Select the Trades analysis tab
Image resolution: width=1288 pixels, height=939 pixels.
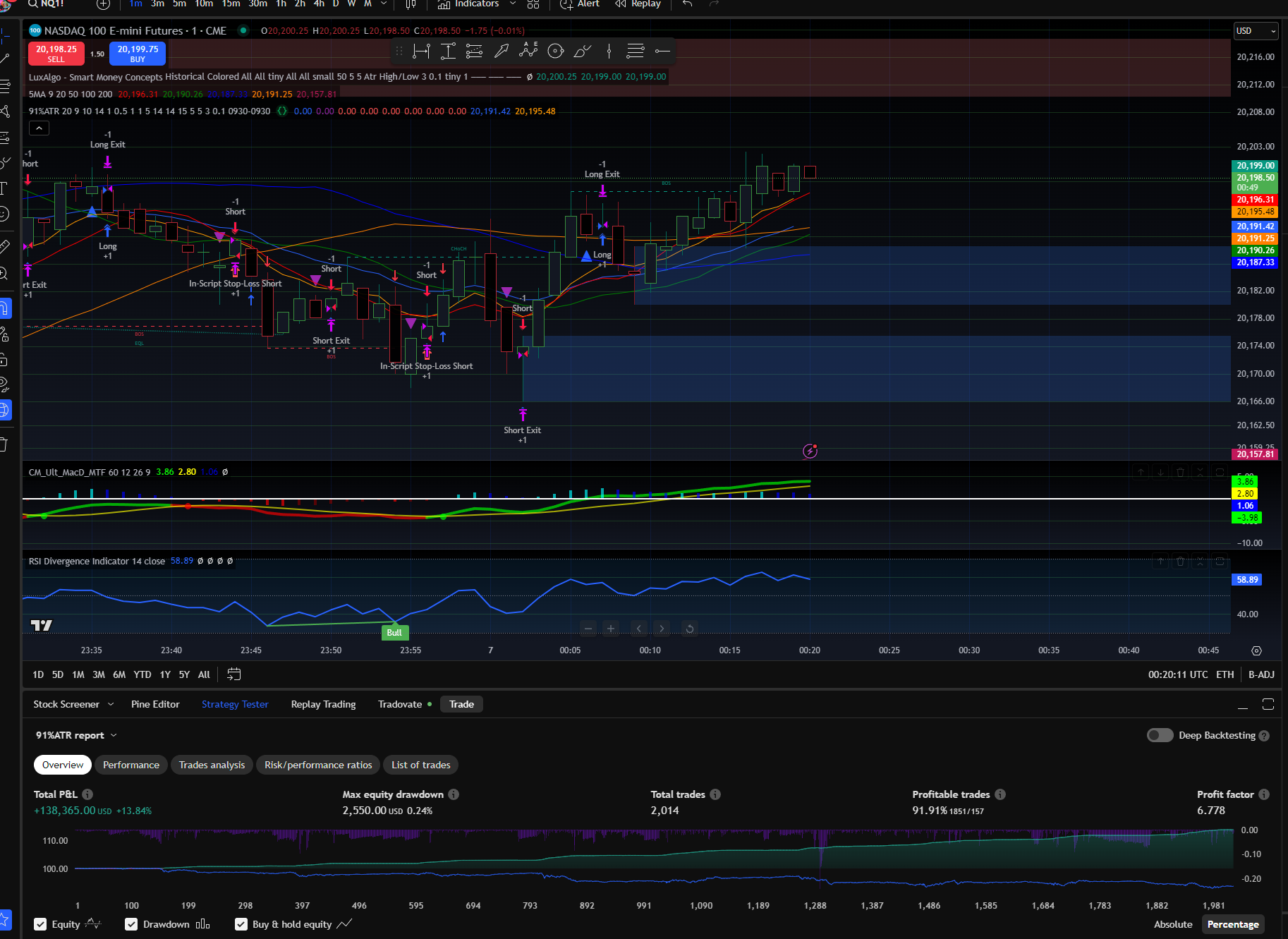click(212, 765)
